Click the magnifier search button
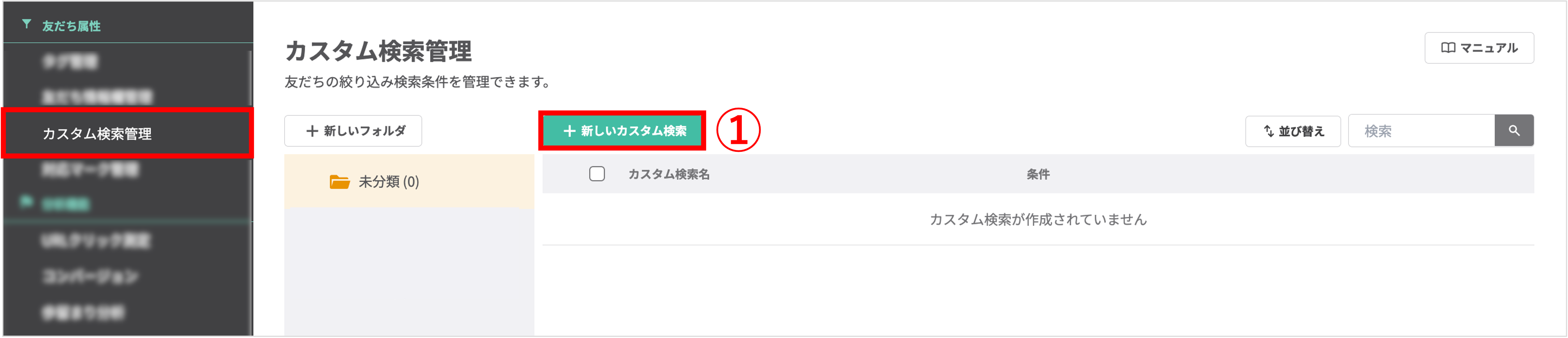 [x=1514, y=131]
